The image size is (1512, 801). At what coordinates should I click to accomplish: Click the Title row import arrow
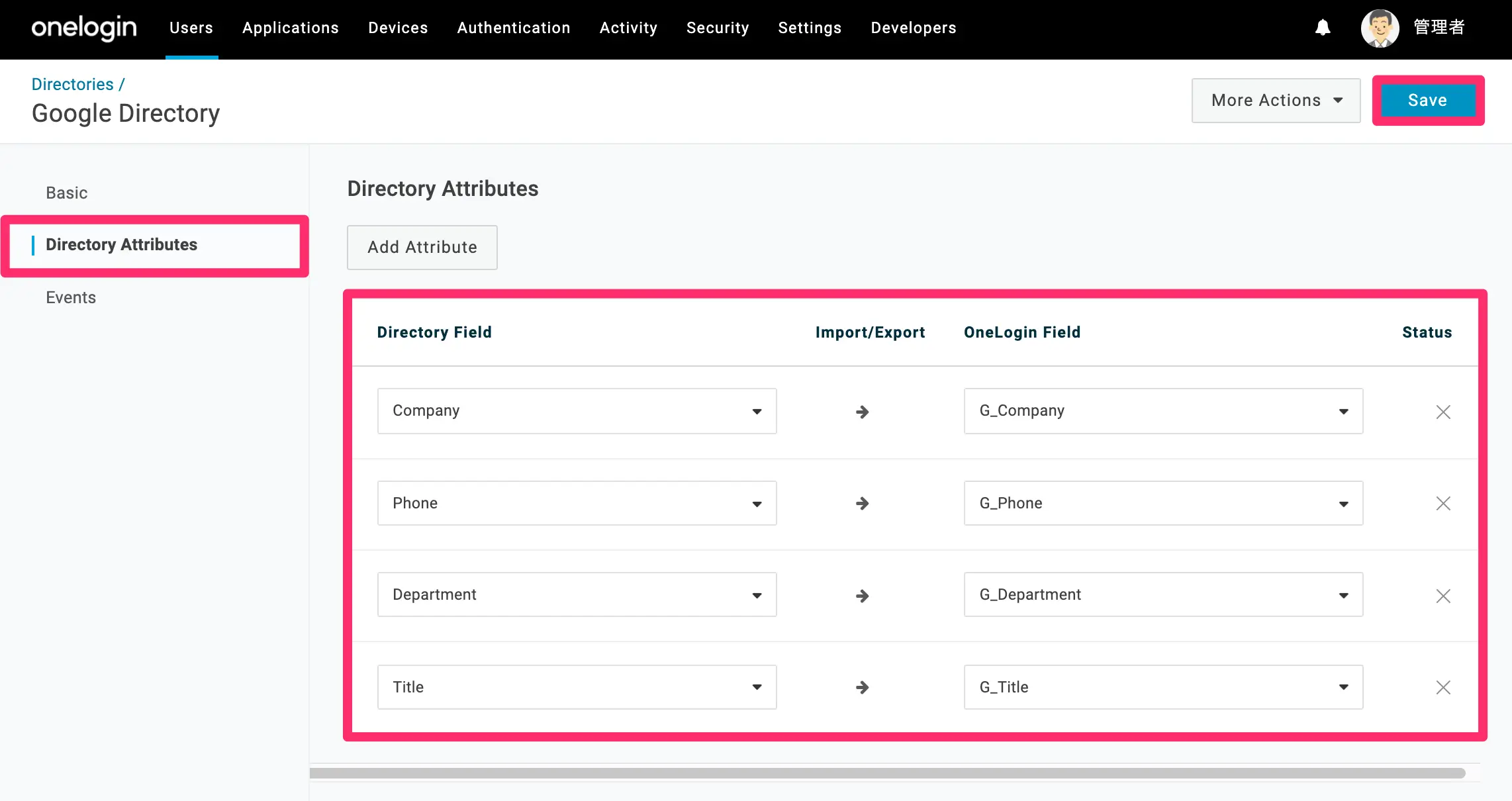tap(862, 687)
